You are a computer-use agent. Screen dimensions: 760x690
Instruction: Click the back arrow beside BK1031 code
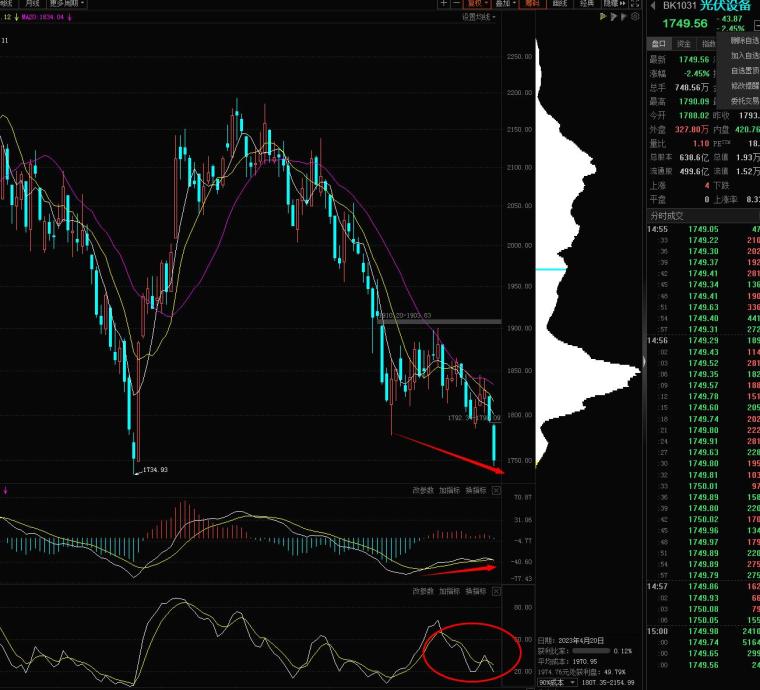[x=653, y=6]
